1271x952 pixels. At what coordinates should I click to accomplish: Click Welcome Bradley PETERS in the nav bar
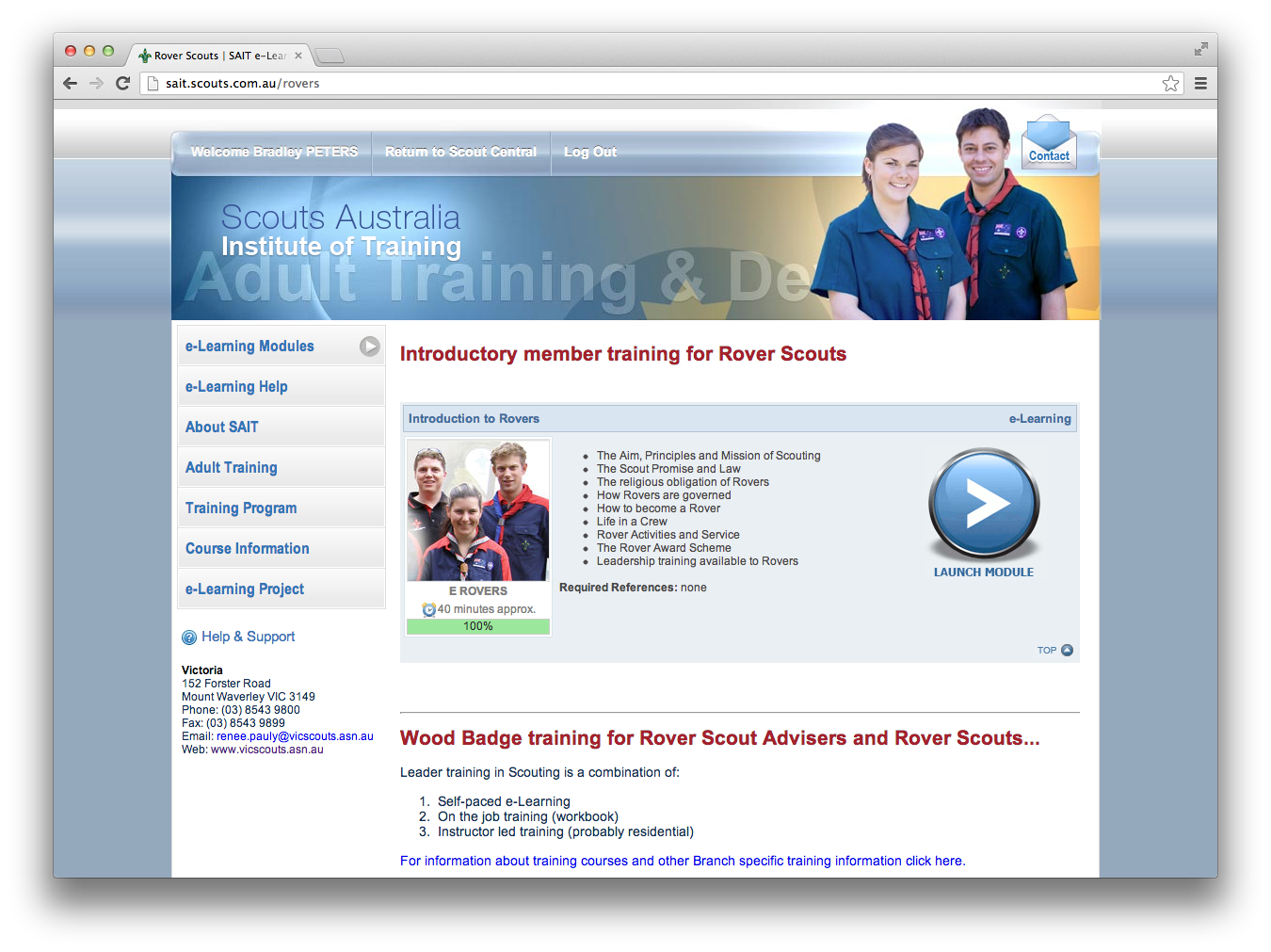pyautogui.click(x=274, y=152)
